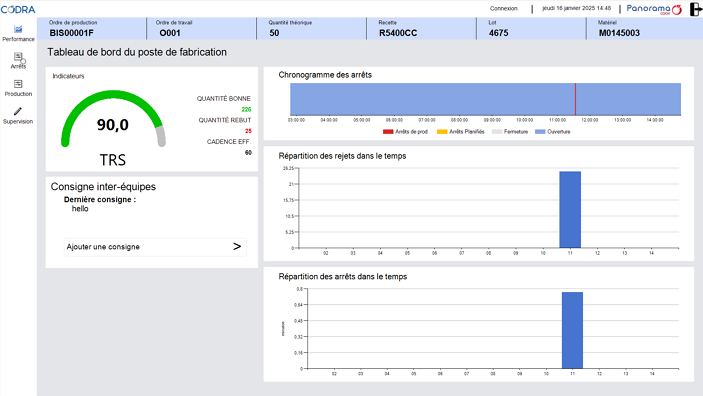703x396 pixels.
Task: Open the Supervision pencil icon
Action: [18, 111]
